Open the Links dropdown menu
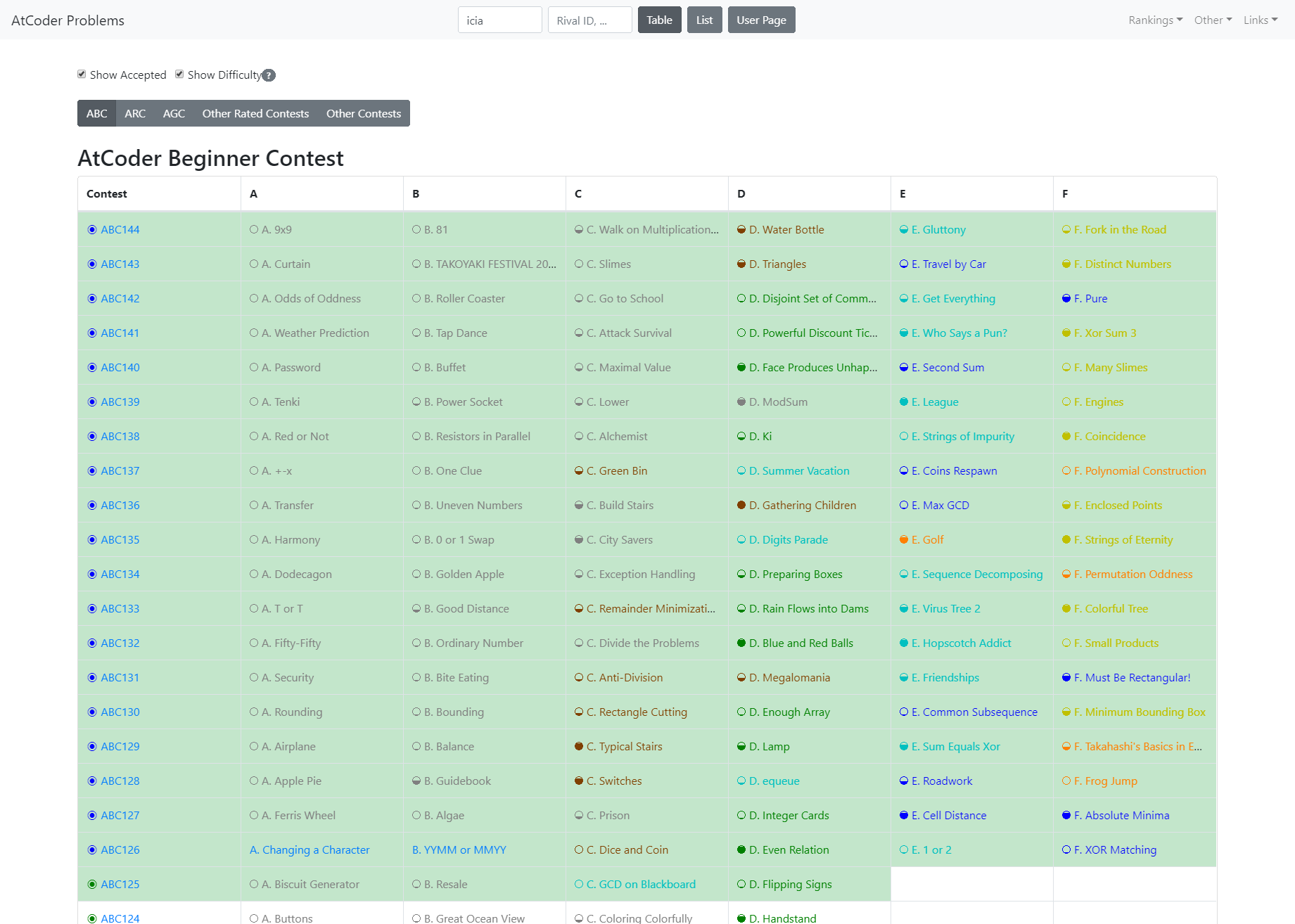1295x924 pixels. coord(1261,20)
